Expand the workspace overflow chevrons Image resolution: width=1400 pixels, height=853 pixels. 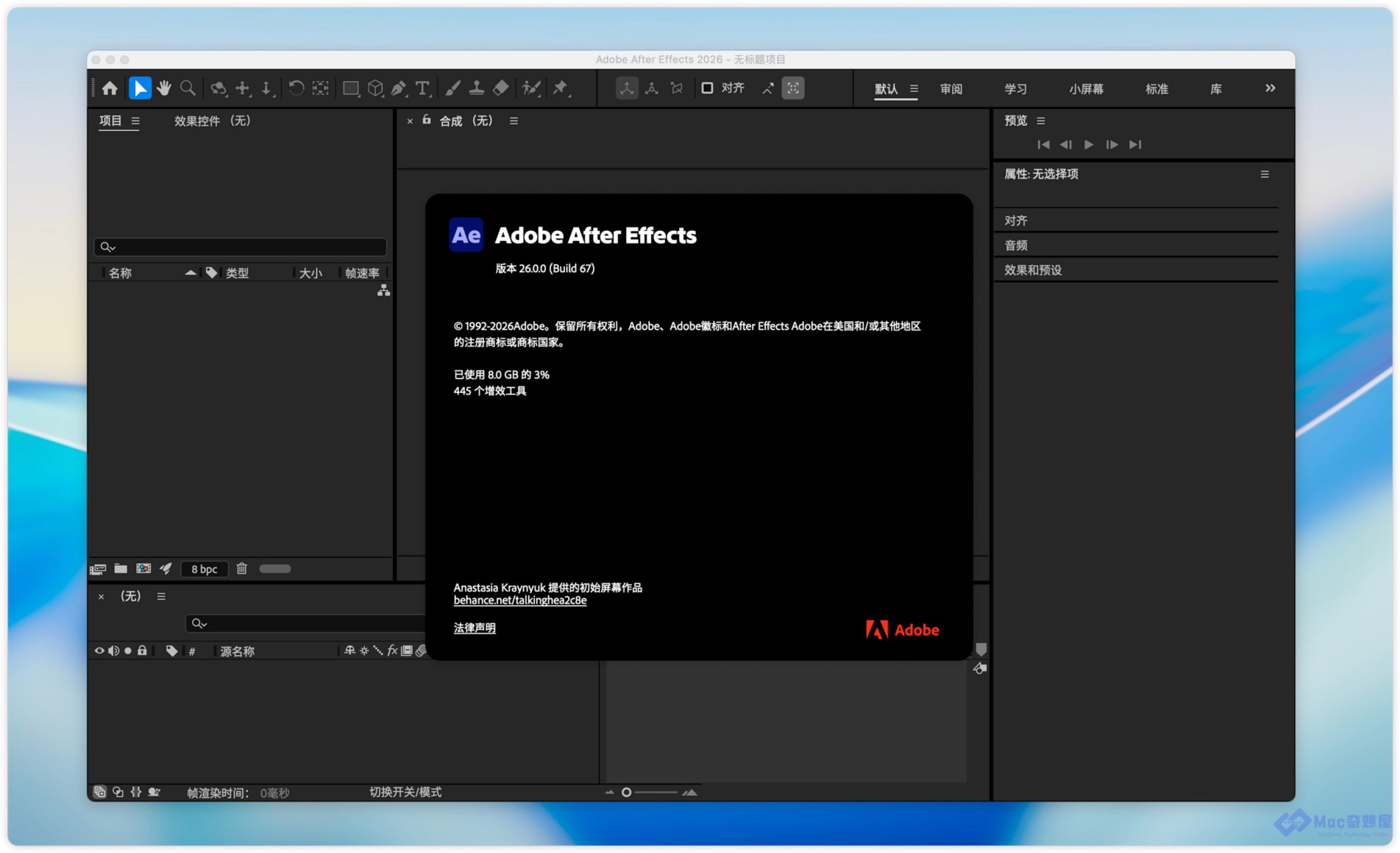(x=1270, y=88)
